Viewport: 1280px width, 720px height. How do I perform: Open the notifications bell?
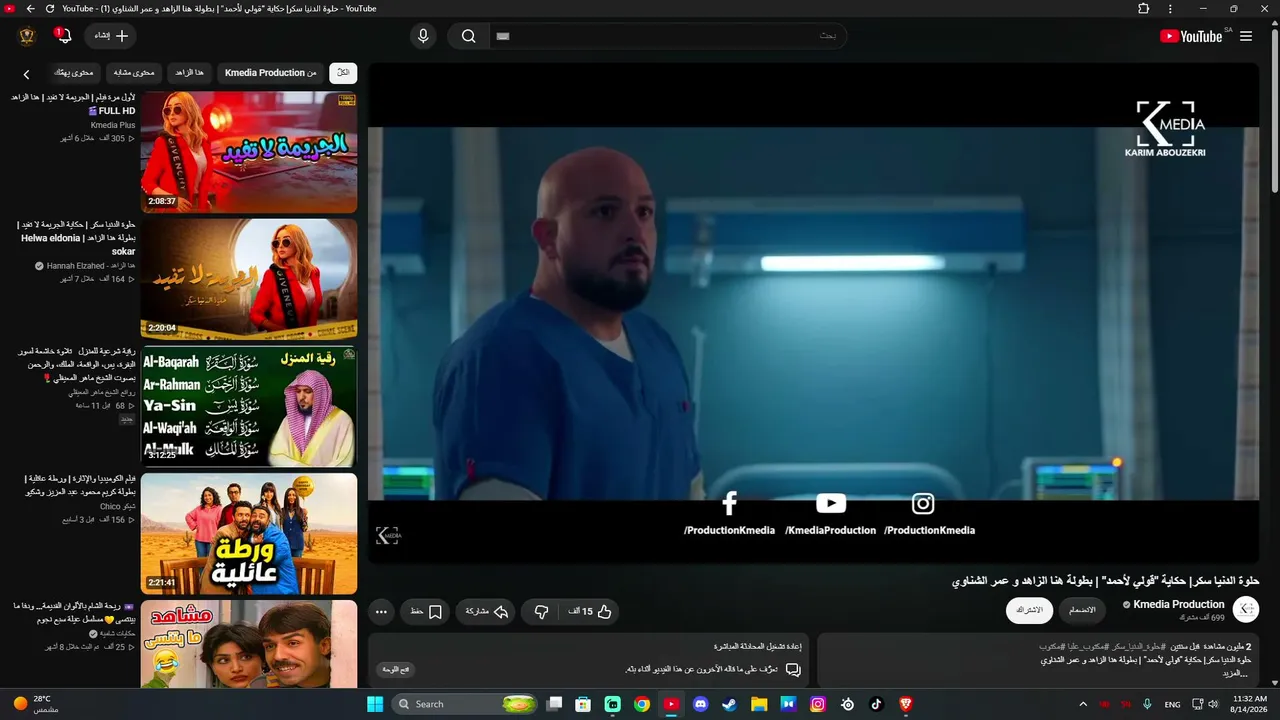64,36
